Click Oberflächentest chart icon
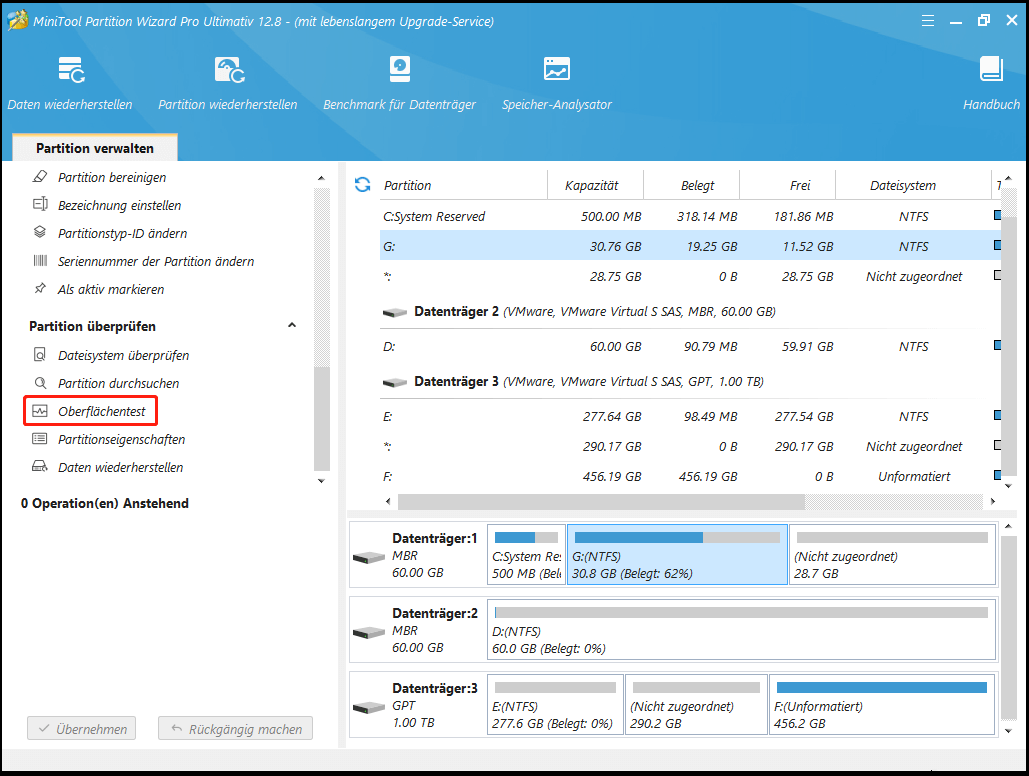 pos(40,411)
